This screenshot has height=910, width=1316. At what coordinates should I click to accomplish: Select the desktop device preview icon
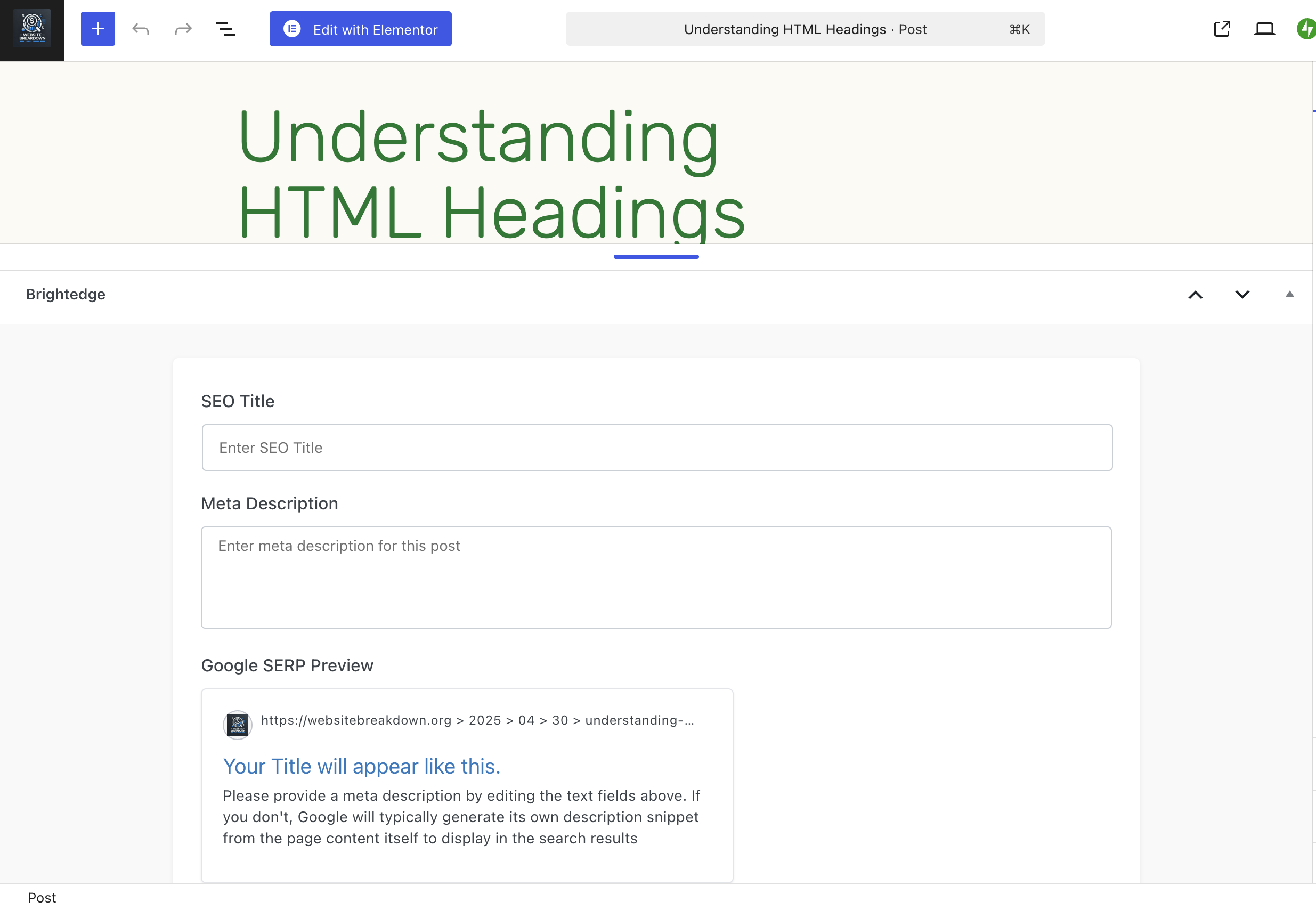1265,29
